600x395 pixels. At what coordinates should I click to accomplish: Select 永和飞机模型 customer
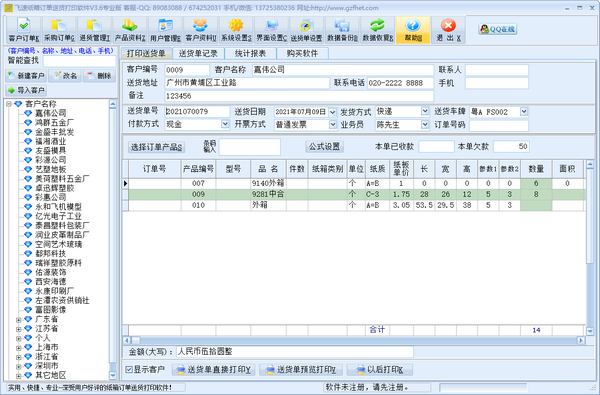tap(59, 207)
